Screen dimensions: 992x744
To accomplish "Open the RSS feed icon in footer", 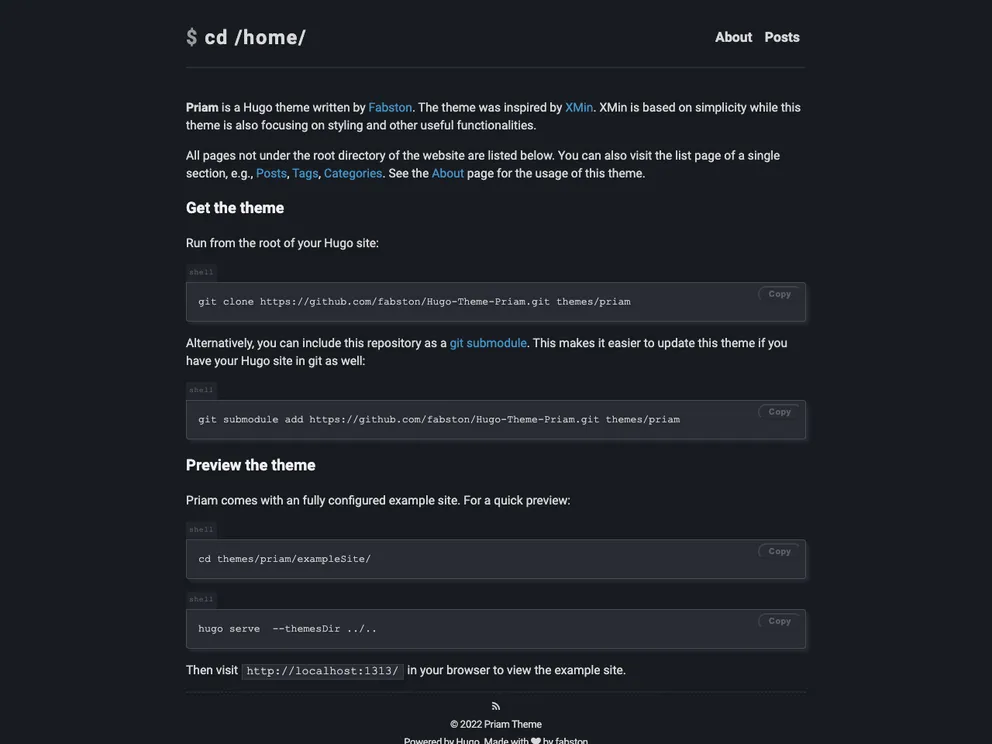I will [x=496, y=707].
